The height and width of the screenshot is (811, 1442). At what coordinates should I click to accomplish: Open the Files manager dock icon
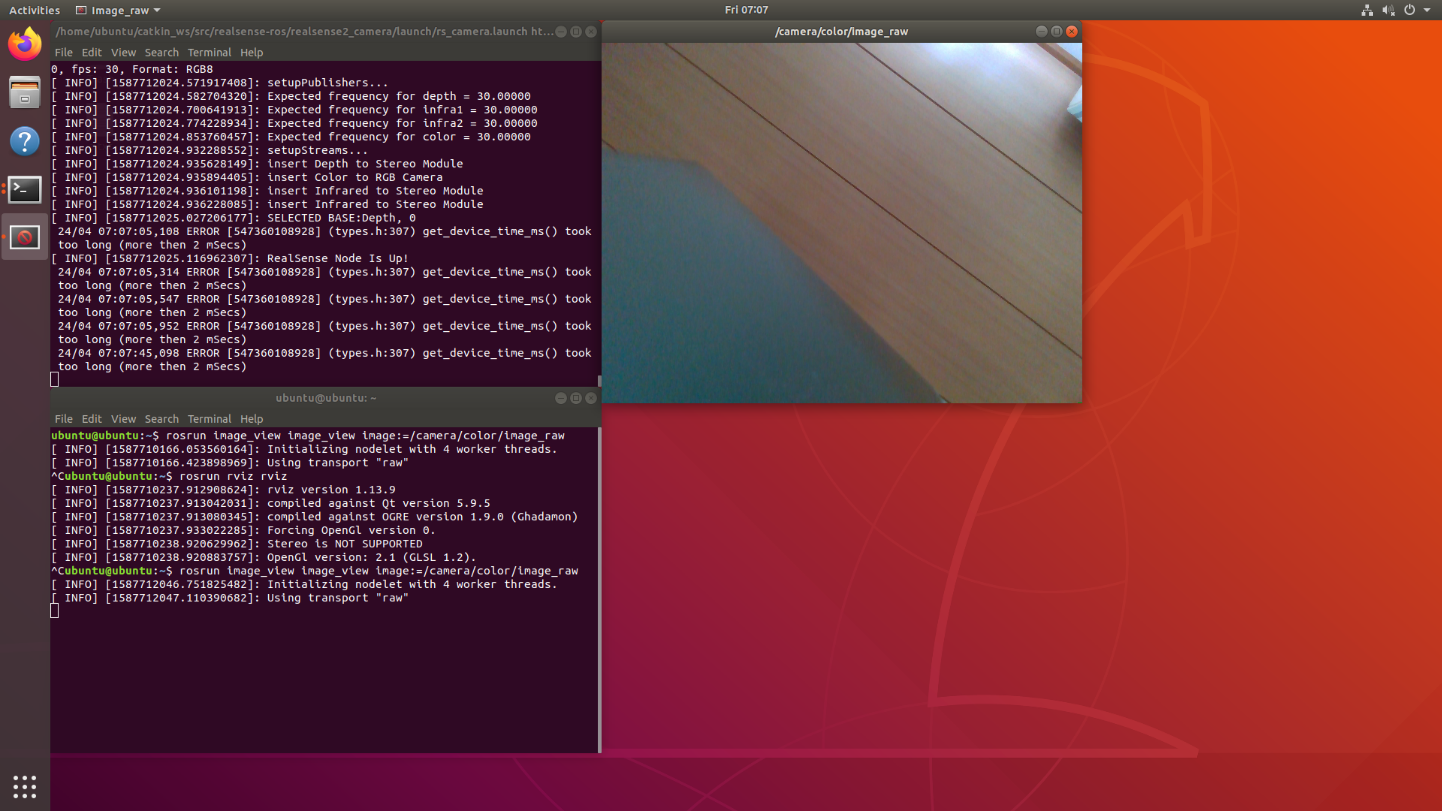[x=25, y=92]
